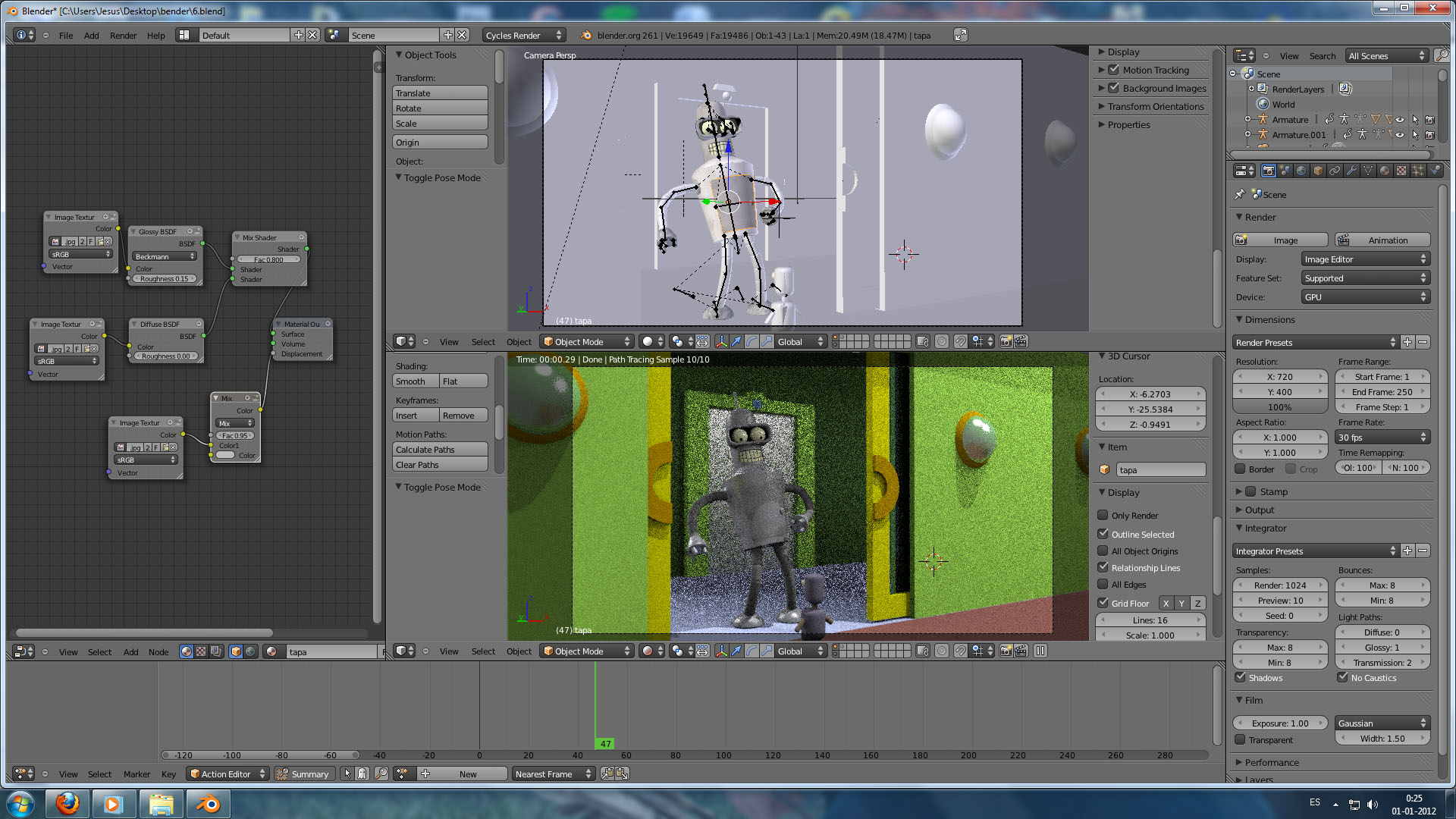
Task: Enable the Only Render checkbox
Action: pyautogui.click(x=1103, y=516)
